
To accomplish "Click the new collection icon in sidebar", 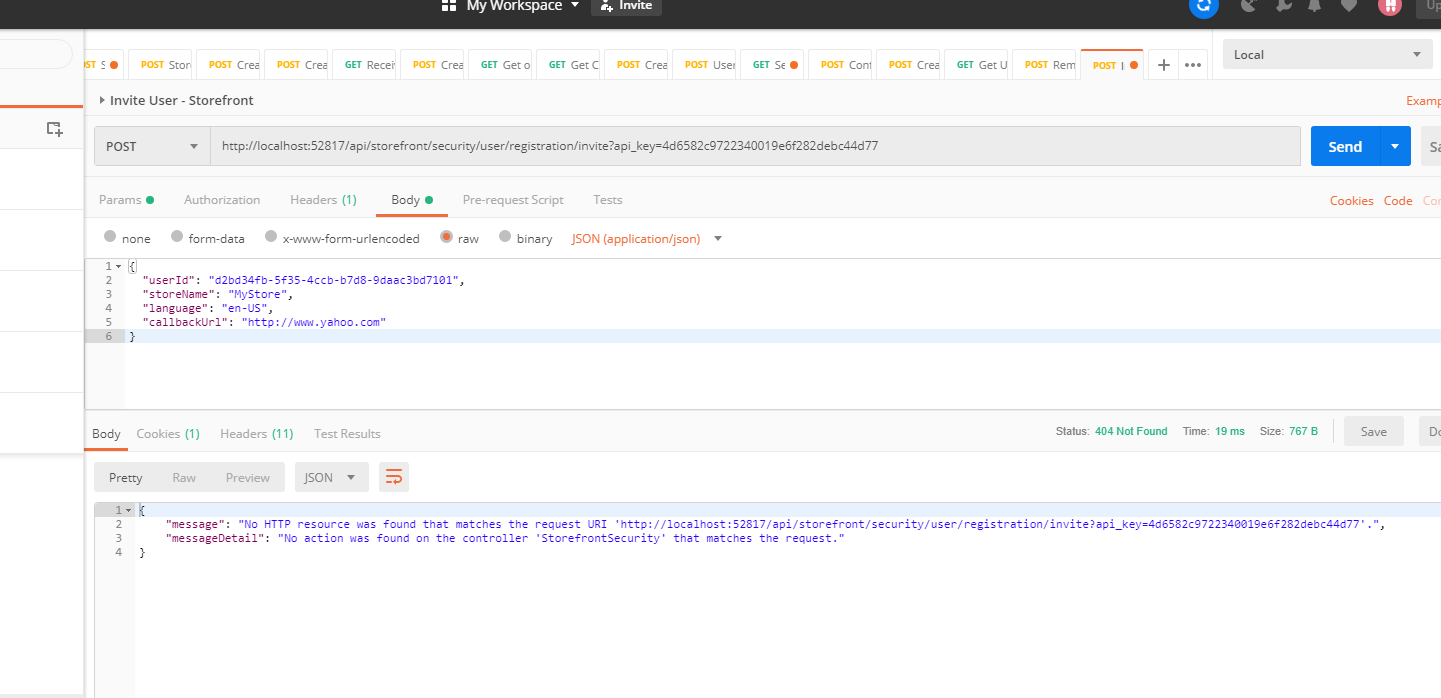I will [x=54, y=129].
